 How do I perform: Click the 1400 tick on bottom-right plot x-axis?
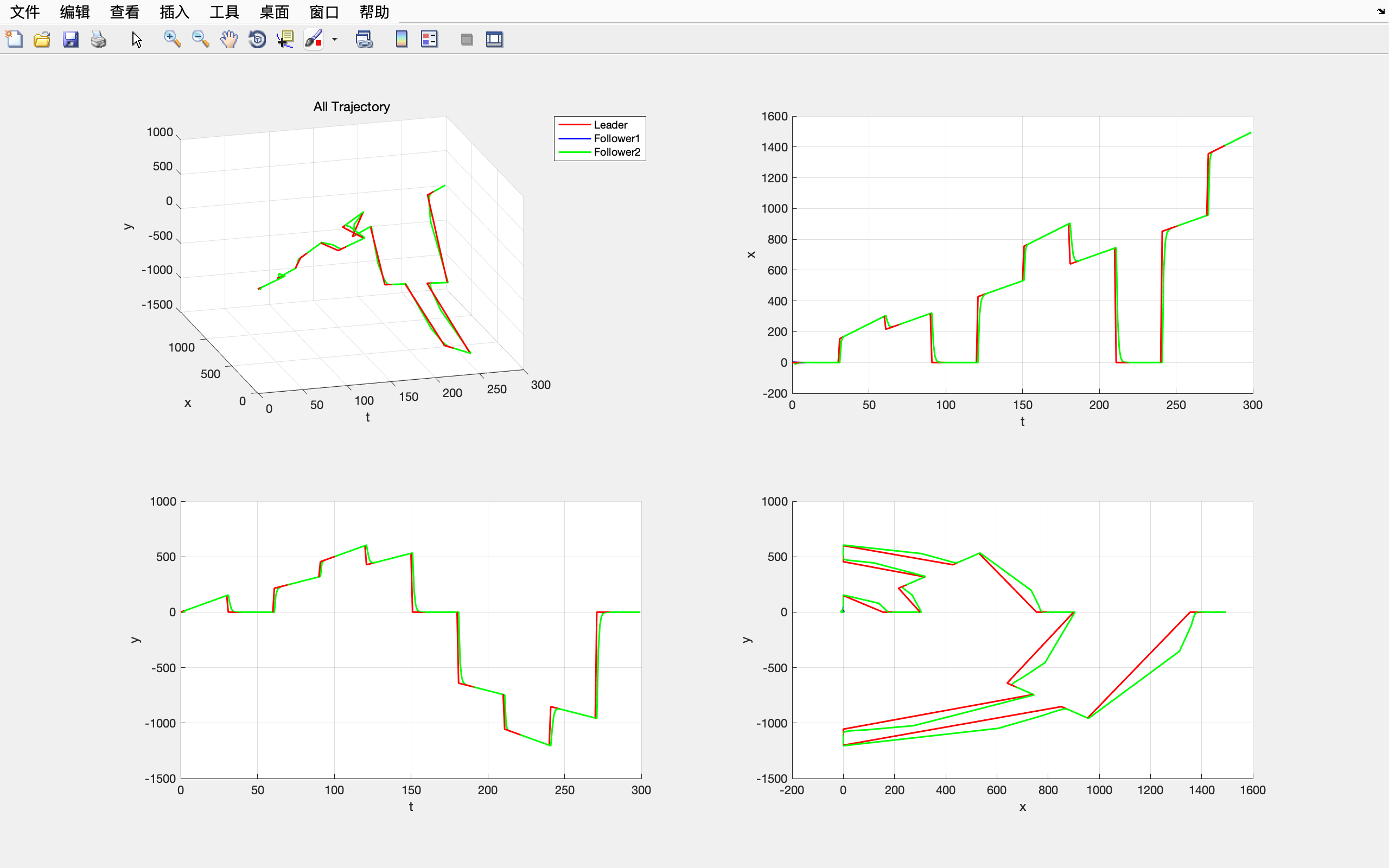pyautogui.click(x=1201, y=790)
